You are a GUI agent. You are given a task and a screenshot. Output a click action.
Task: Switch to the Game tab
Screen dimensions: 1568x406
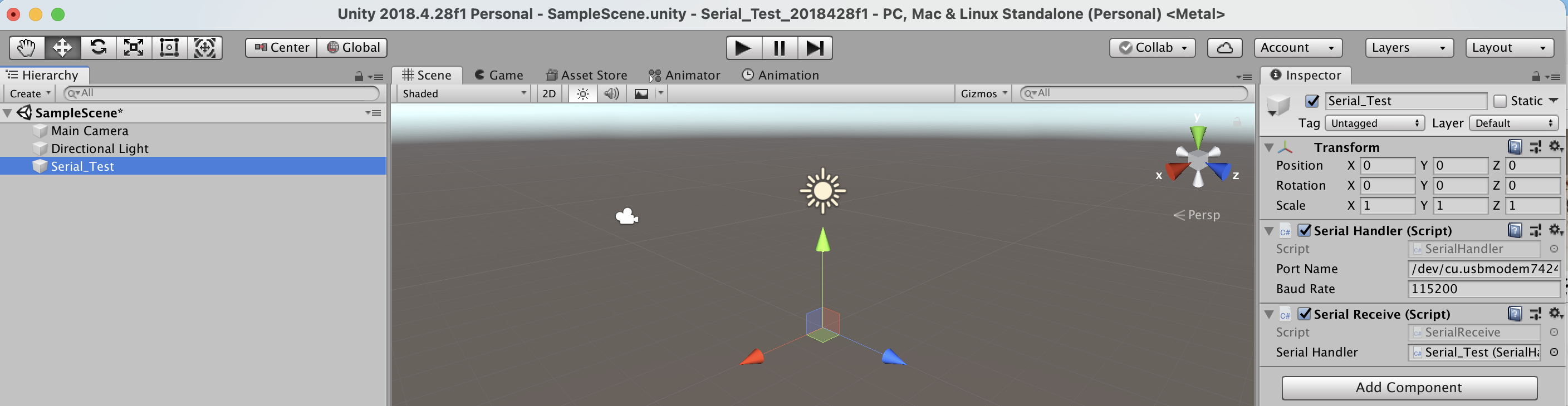(x=499, y=76)
